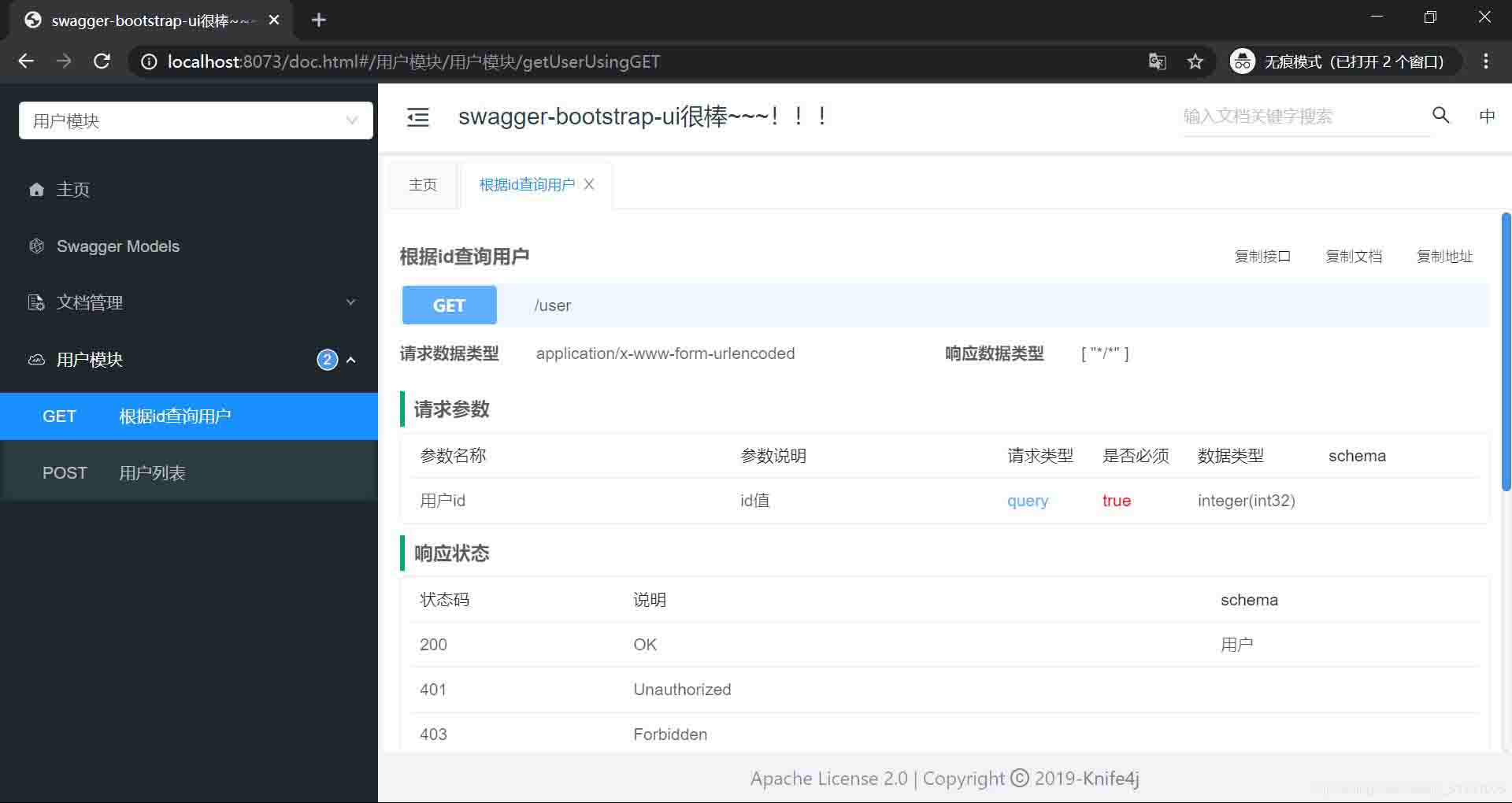
Task: Select POST 用户列表 in sidebar
Action: pos(189,473)
